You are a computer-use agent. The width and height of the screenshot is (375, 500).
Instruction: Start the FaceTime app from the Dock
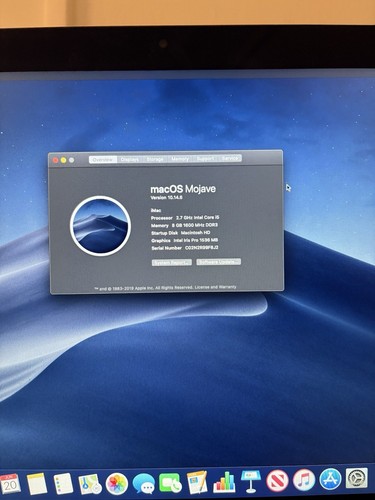(170, 483)
